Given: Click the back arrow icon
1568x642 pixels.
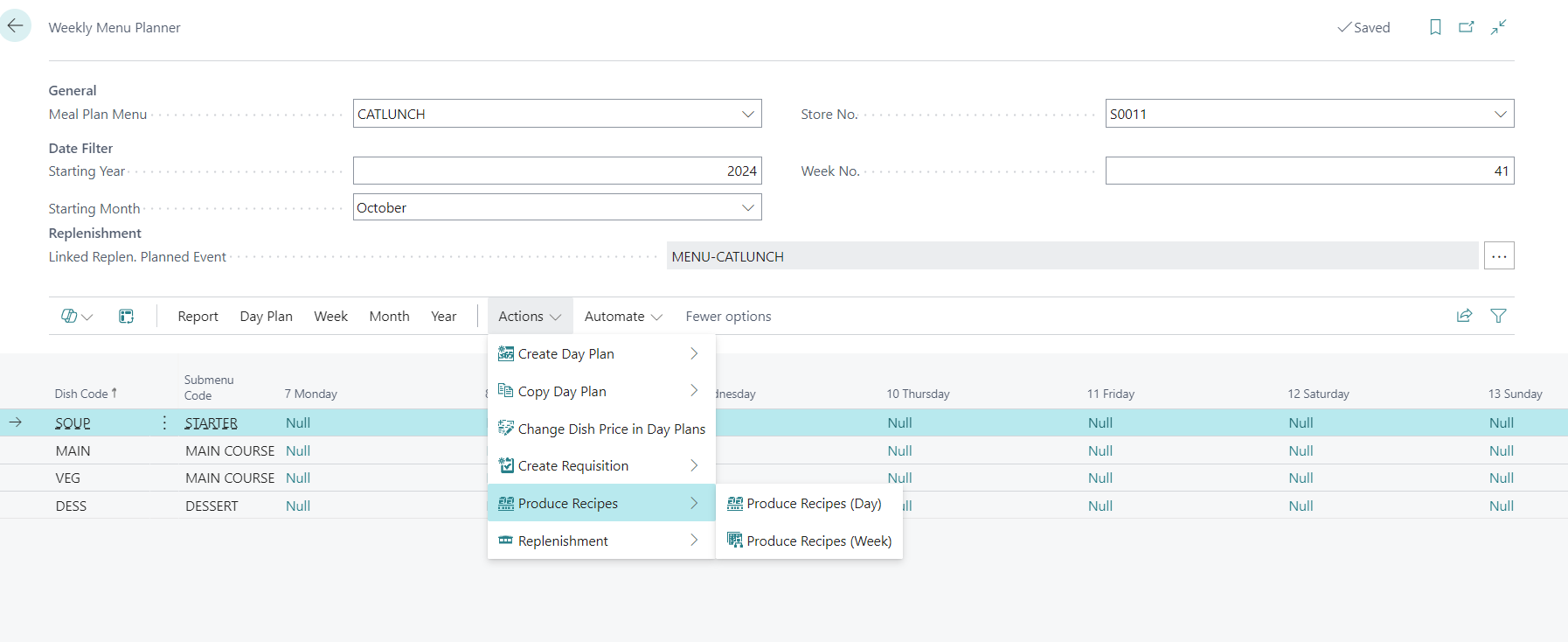Looking at the screenshot, I should [15, 26].
